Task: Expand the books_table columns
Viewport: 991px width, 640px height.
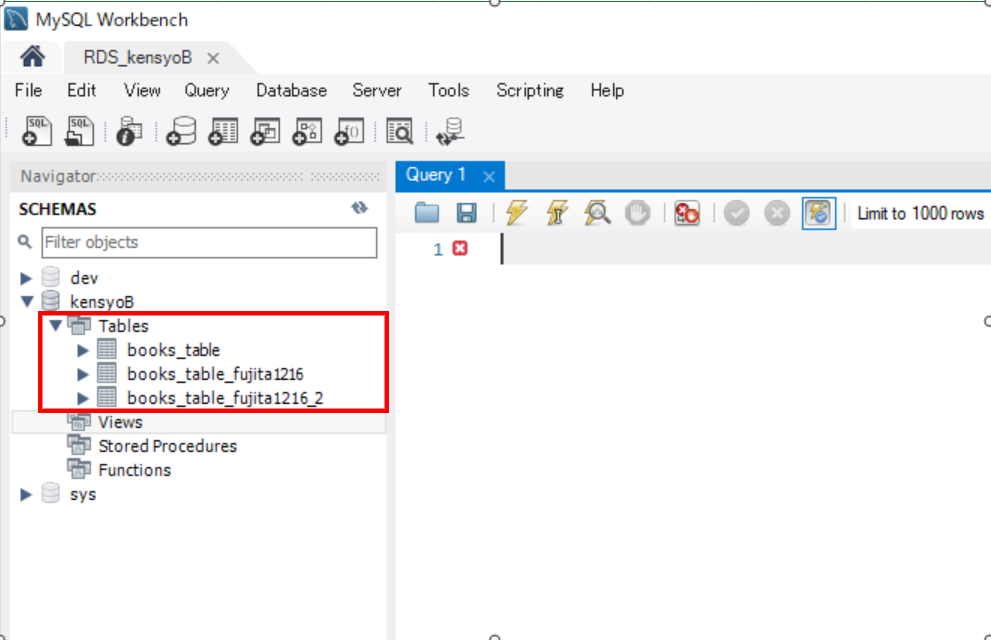Action: click(83, 350)
